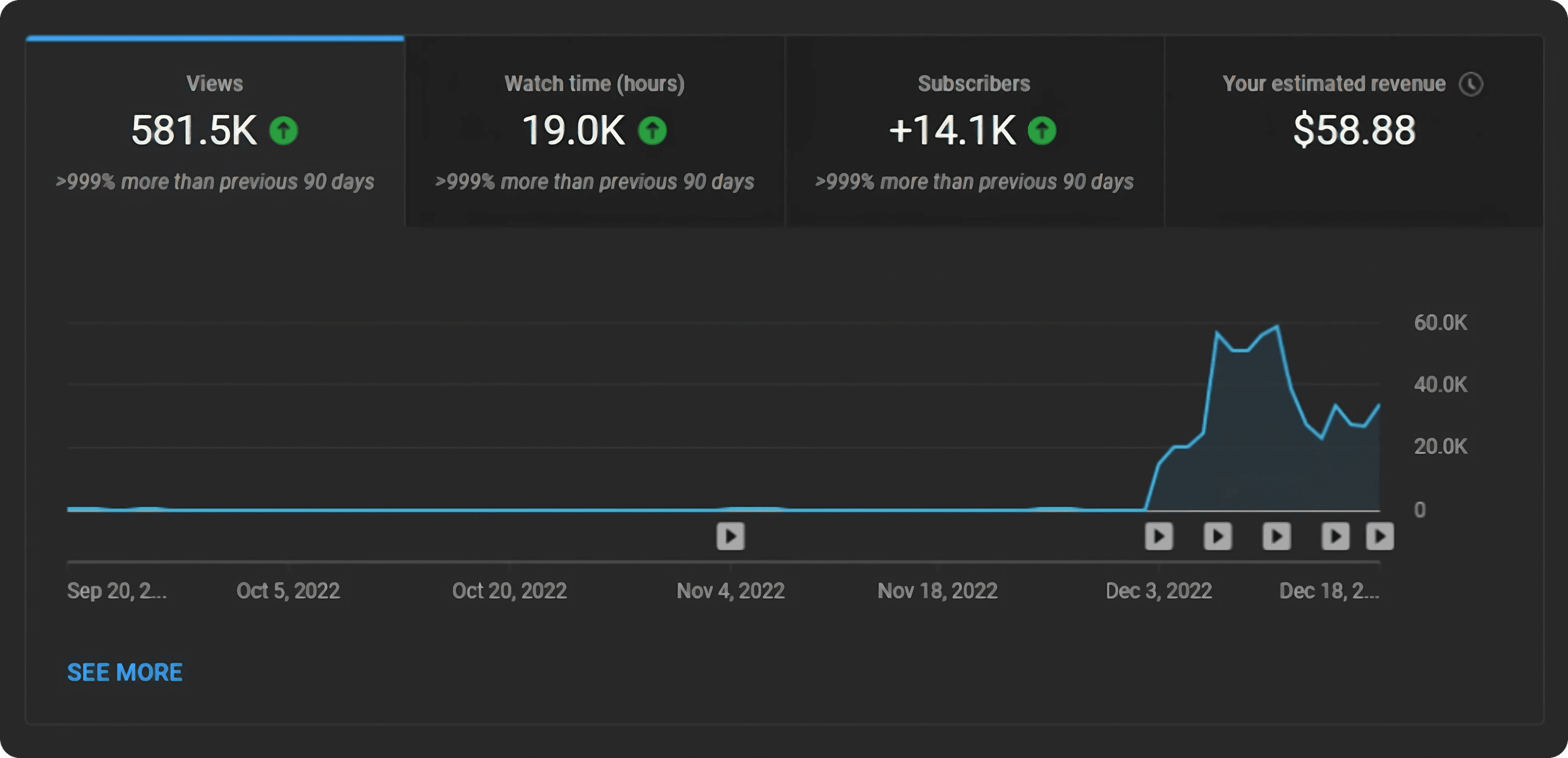Open video marker above Dec 3, 2022

[1159, 536]
